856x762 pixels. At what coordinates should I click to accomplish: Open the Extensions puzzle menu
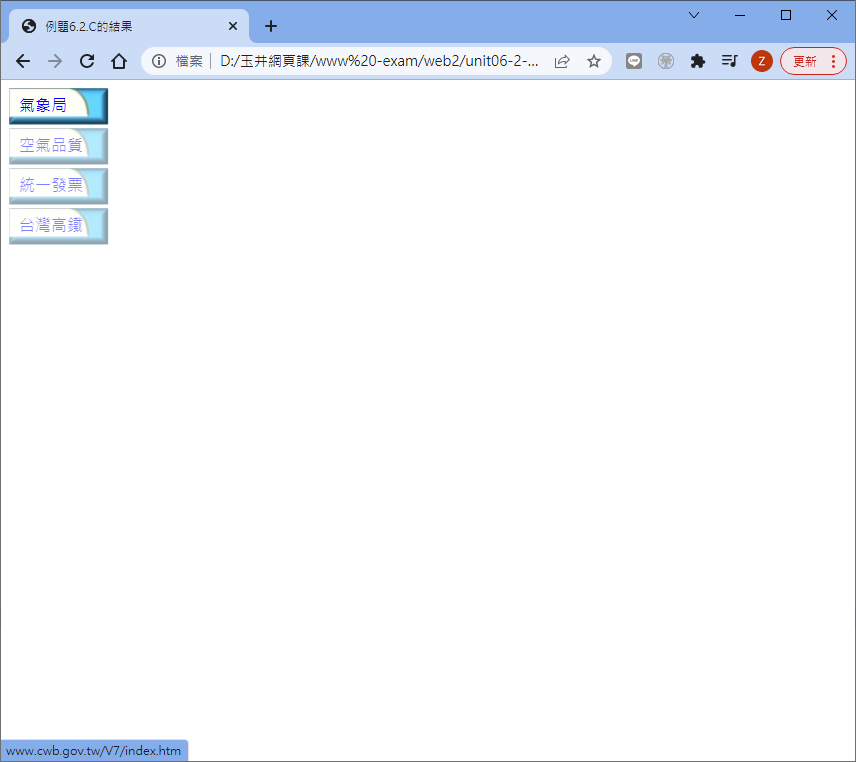coord(698,61)
